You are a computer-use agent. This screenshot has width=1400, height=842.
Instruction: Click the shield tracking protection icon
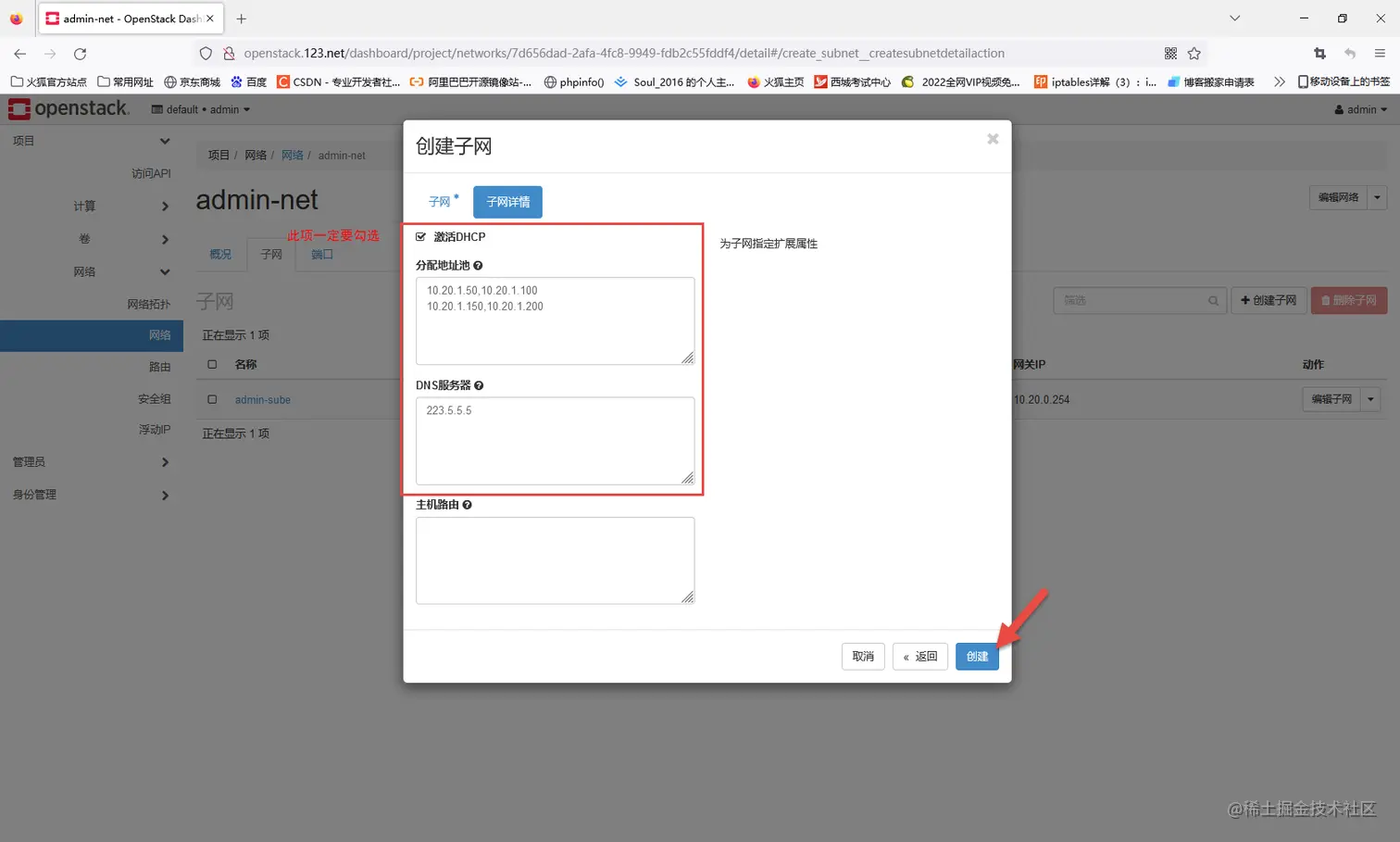tap(206, 54)
